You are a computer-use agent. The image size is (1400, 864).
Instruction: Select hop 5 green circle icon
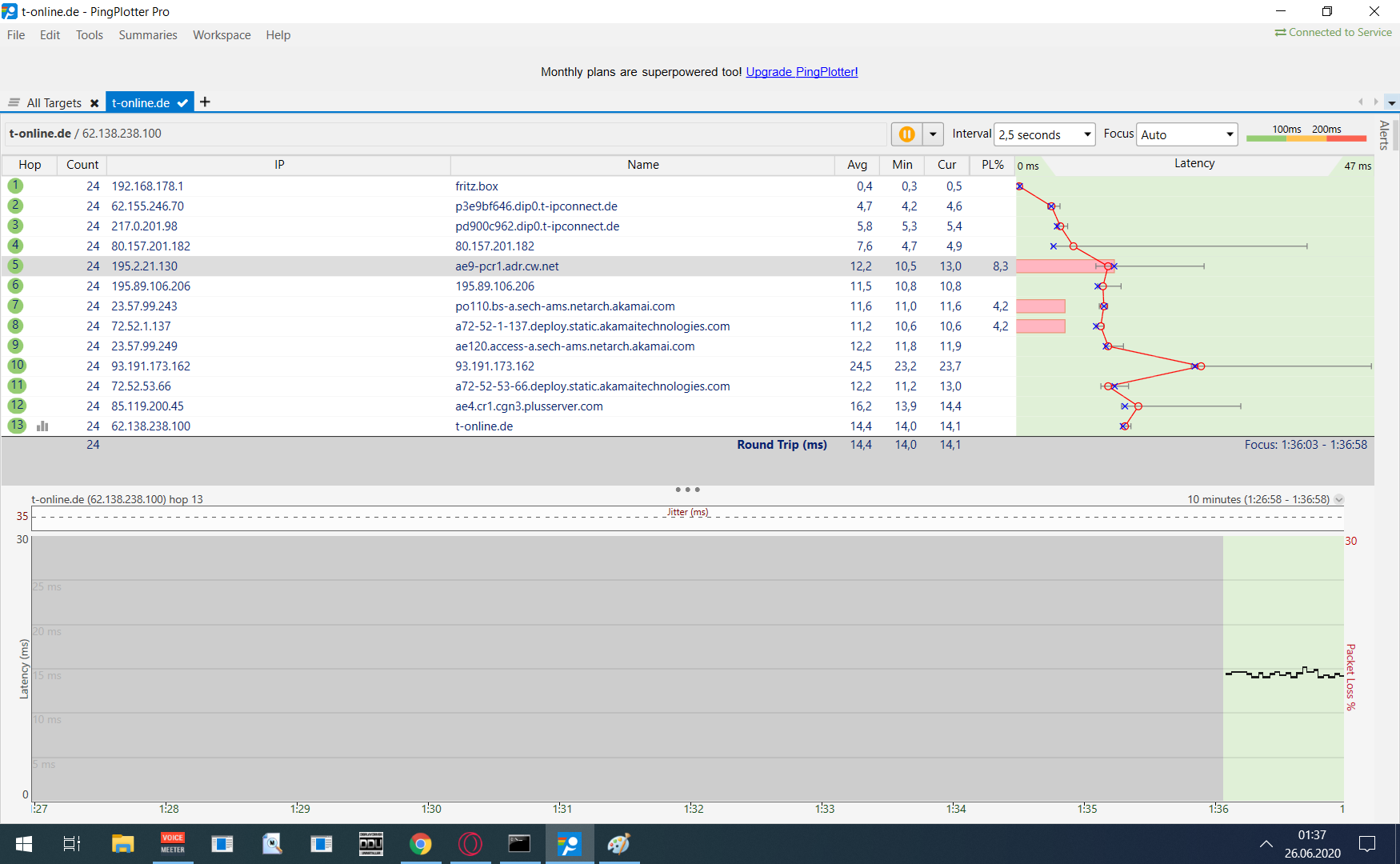15,266
